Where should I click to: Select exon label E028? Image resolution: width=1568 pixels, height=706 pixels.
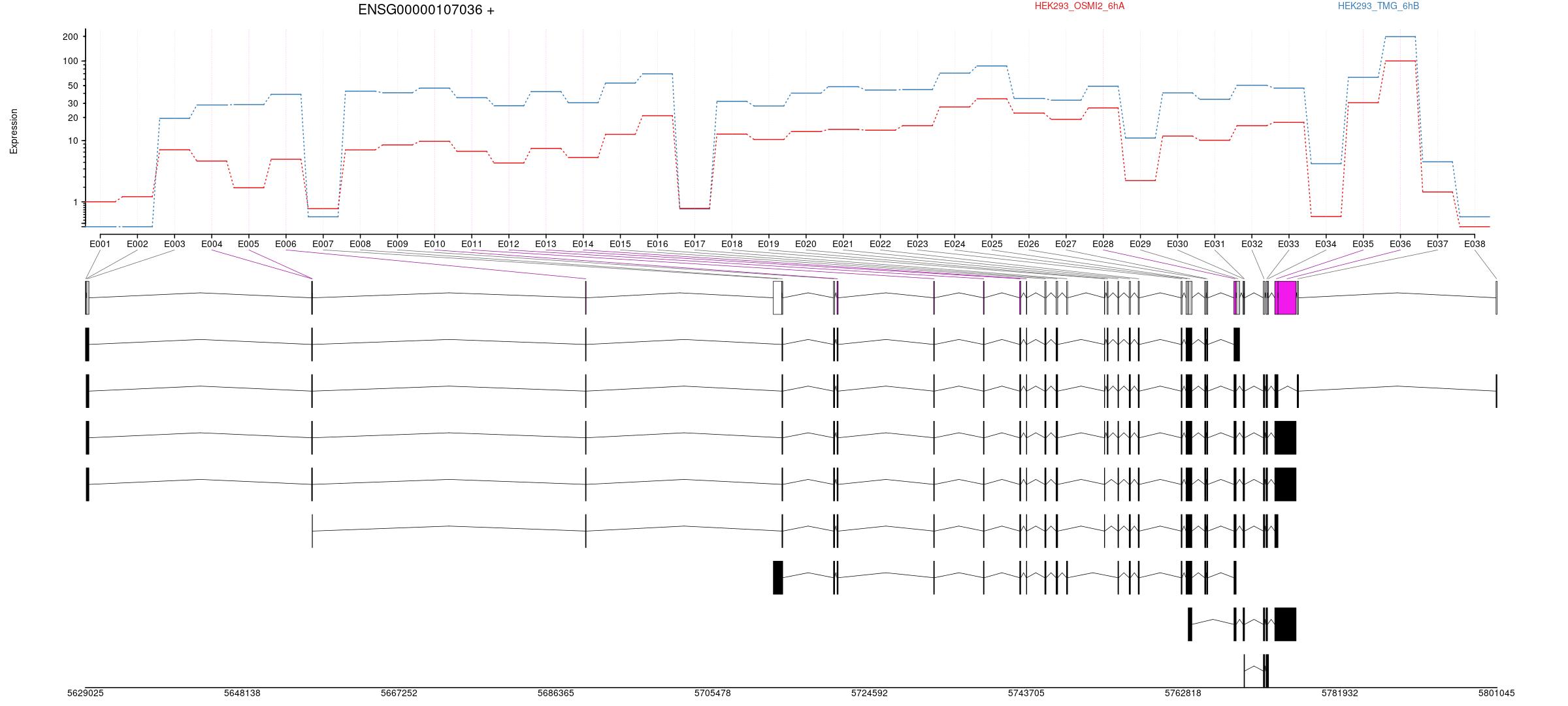(1103, 244)
